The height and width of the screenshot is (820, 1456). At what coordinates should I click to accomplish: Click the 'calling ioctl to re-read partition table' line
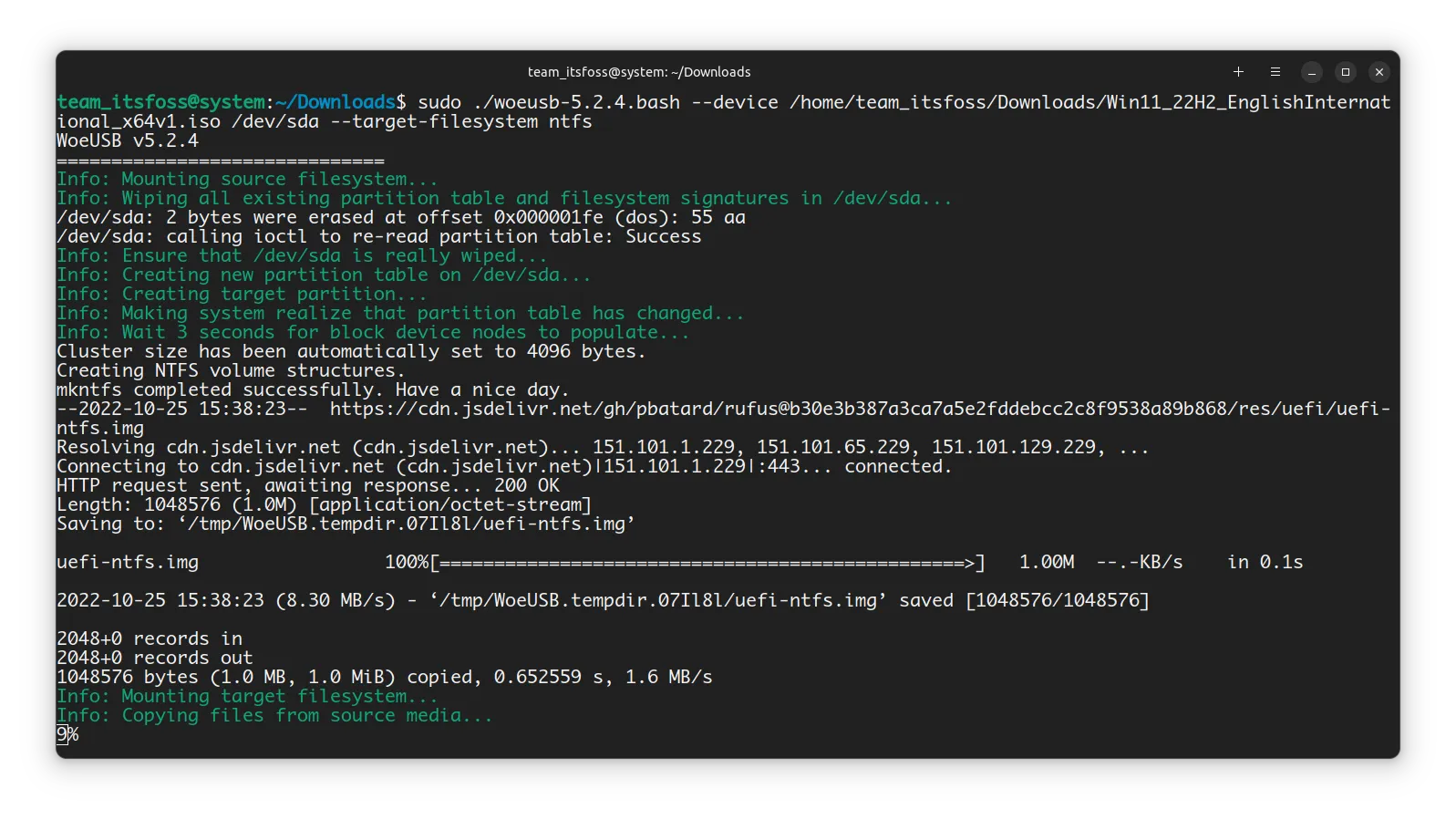click(379, 237)
